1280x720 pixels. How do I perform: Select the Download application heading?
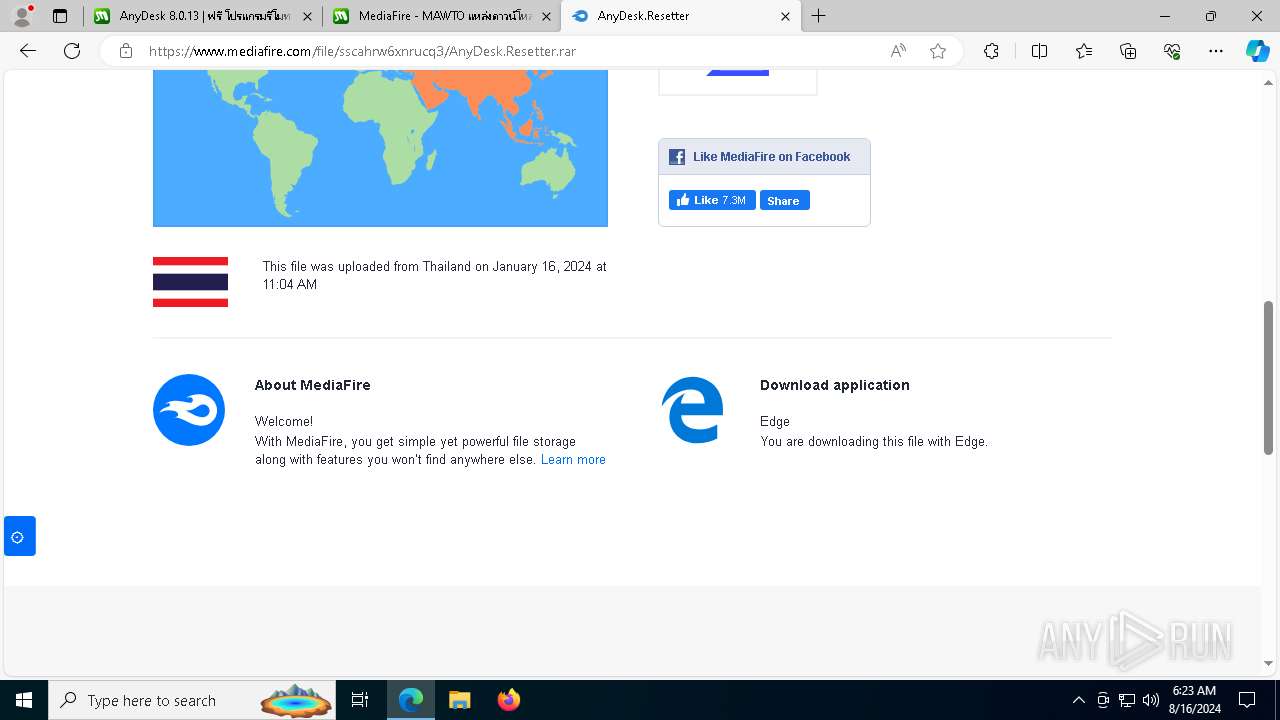pyautogui.click(x=835, y=385)
